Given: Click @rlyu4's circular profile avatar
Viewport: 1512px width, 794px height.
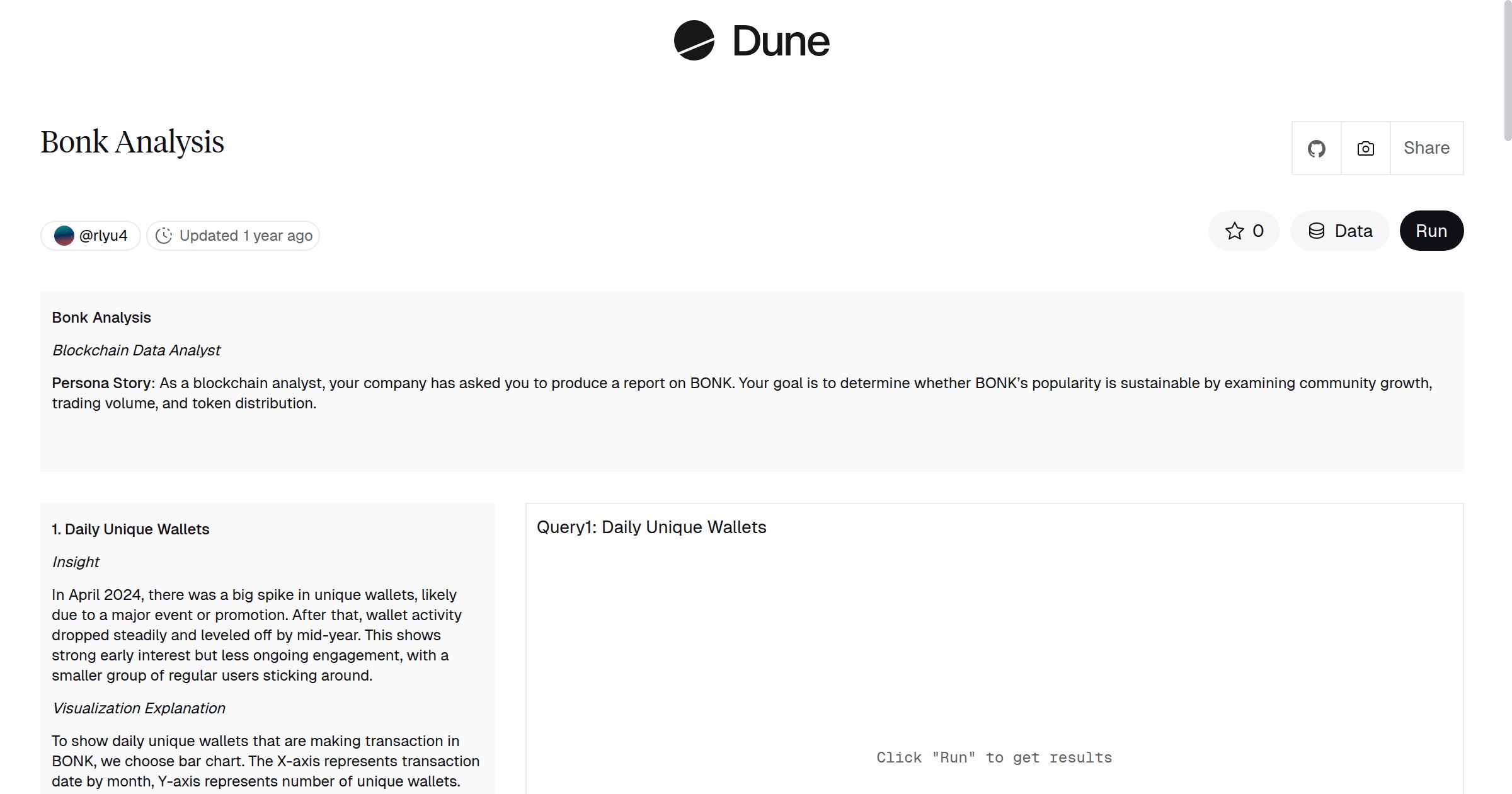Looking at the screenshot, I should tap(65, 234).
